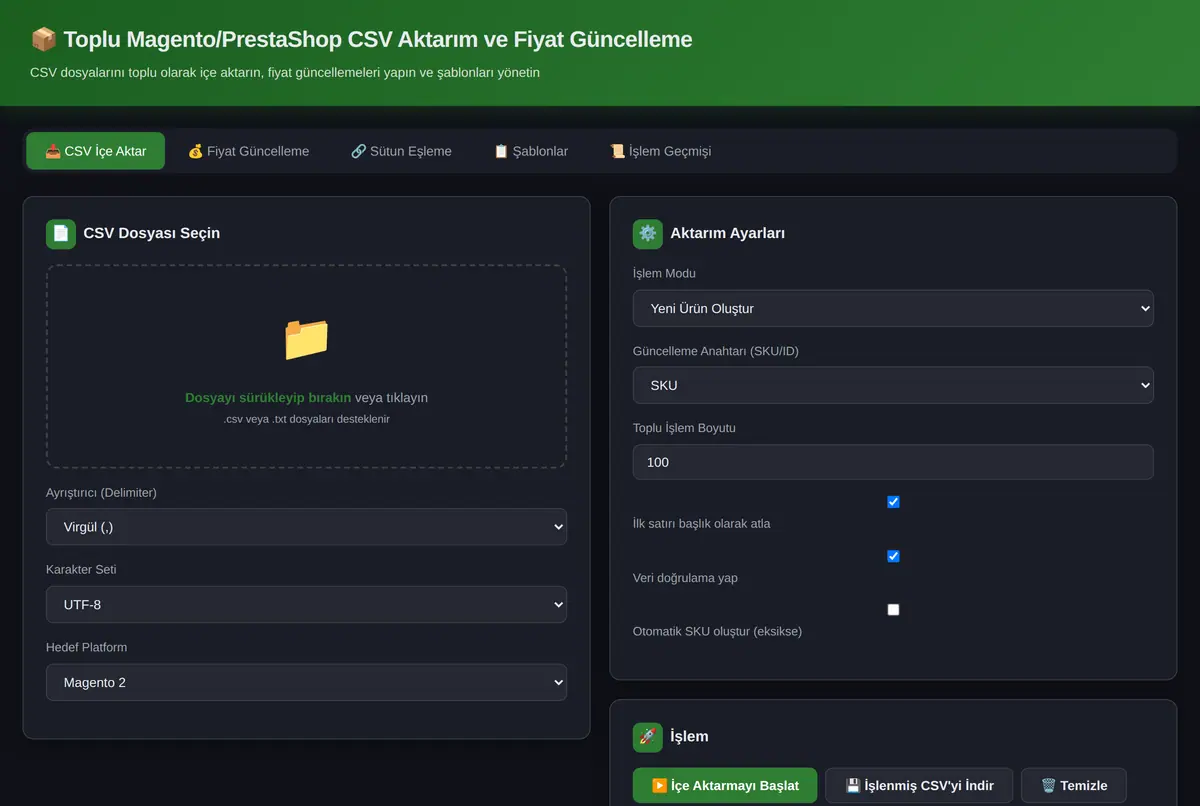The image size is (1200, 806).
Task: Click the subtitle beginning 'CSV dosyalarını toplu olarak'
Action: coord(285,72)
